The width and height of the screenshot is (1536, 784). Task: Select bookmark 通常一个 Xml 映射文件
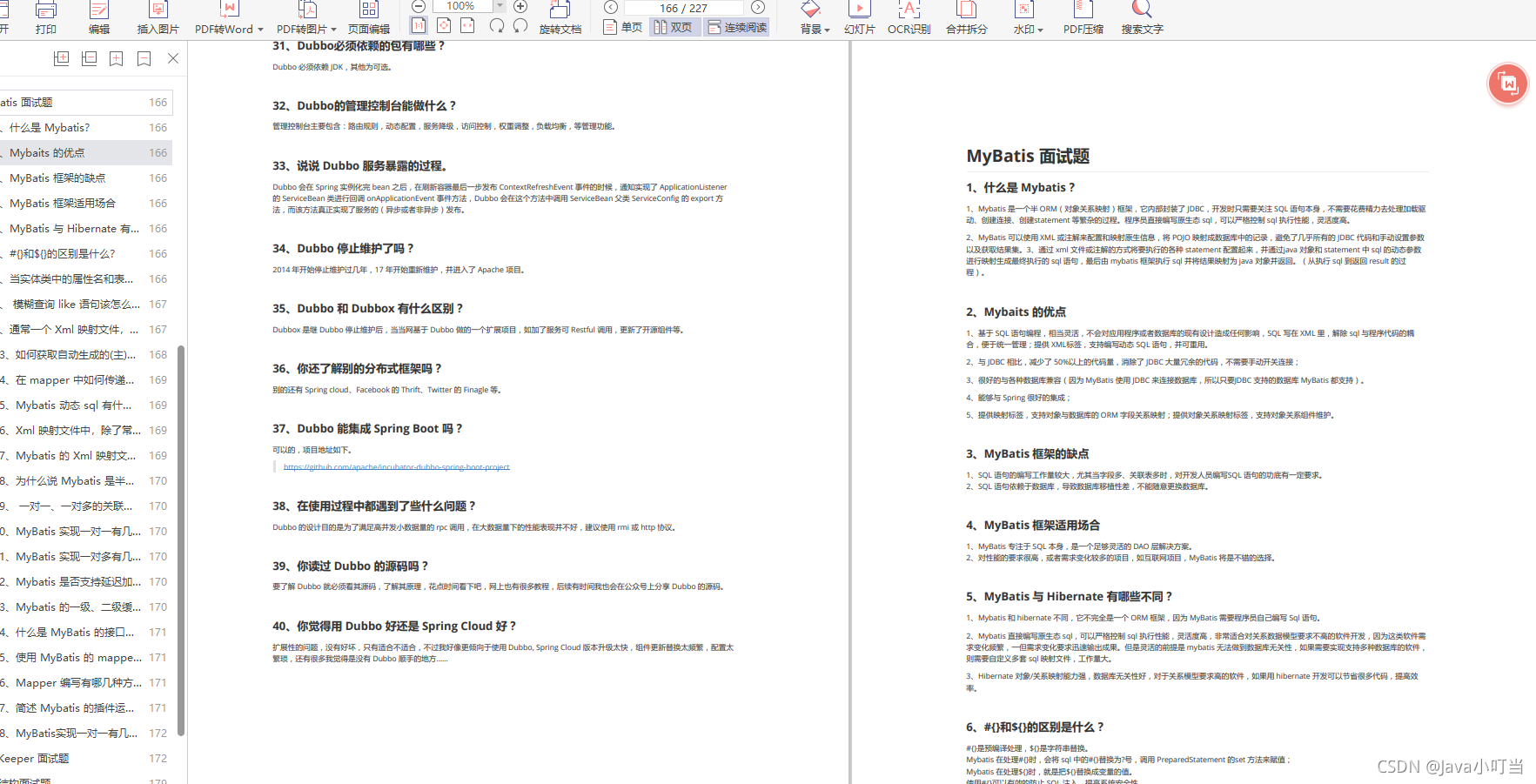86,329
